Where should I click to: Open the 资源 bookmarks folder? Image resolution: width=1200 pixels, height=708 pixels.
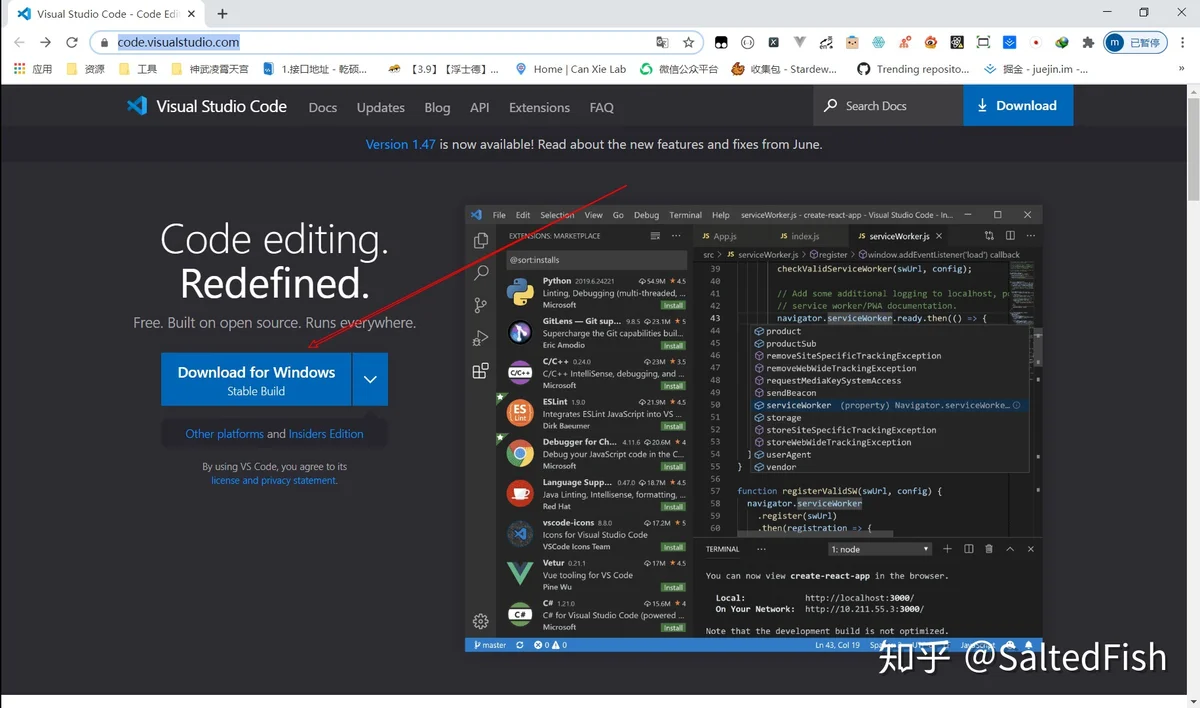(x=86, y=69)
